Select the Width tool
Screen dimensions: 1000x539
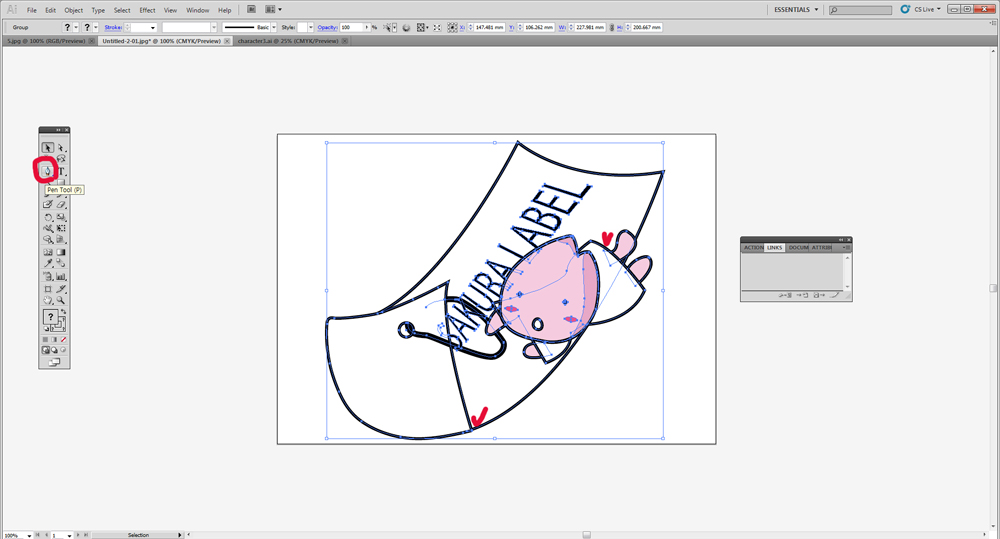click(x=48, y=228)
